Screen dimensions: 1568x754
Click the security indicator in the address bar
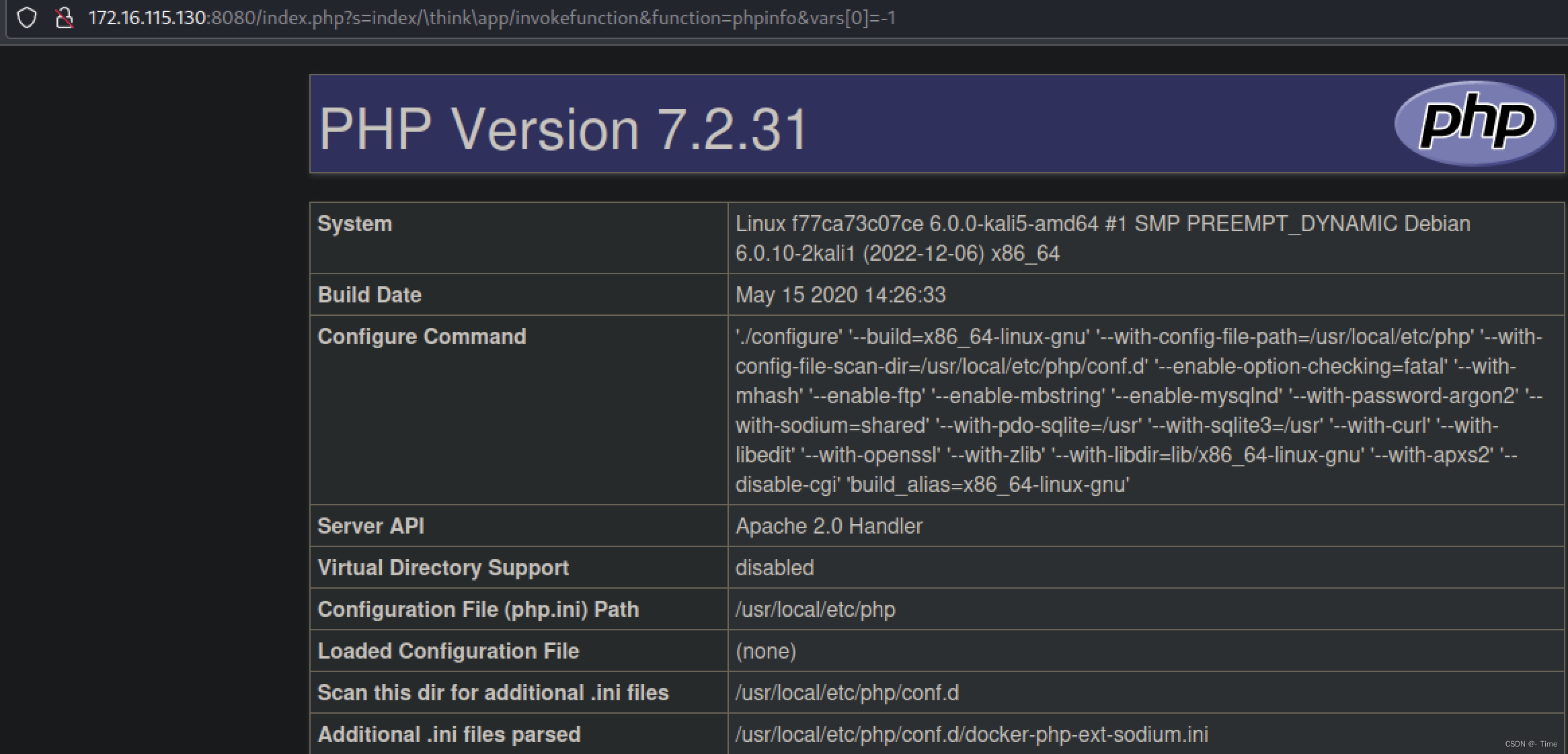click(64, 18)
